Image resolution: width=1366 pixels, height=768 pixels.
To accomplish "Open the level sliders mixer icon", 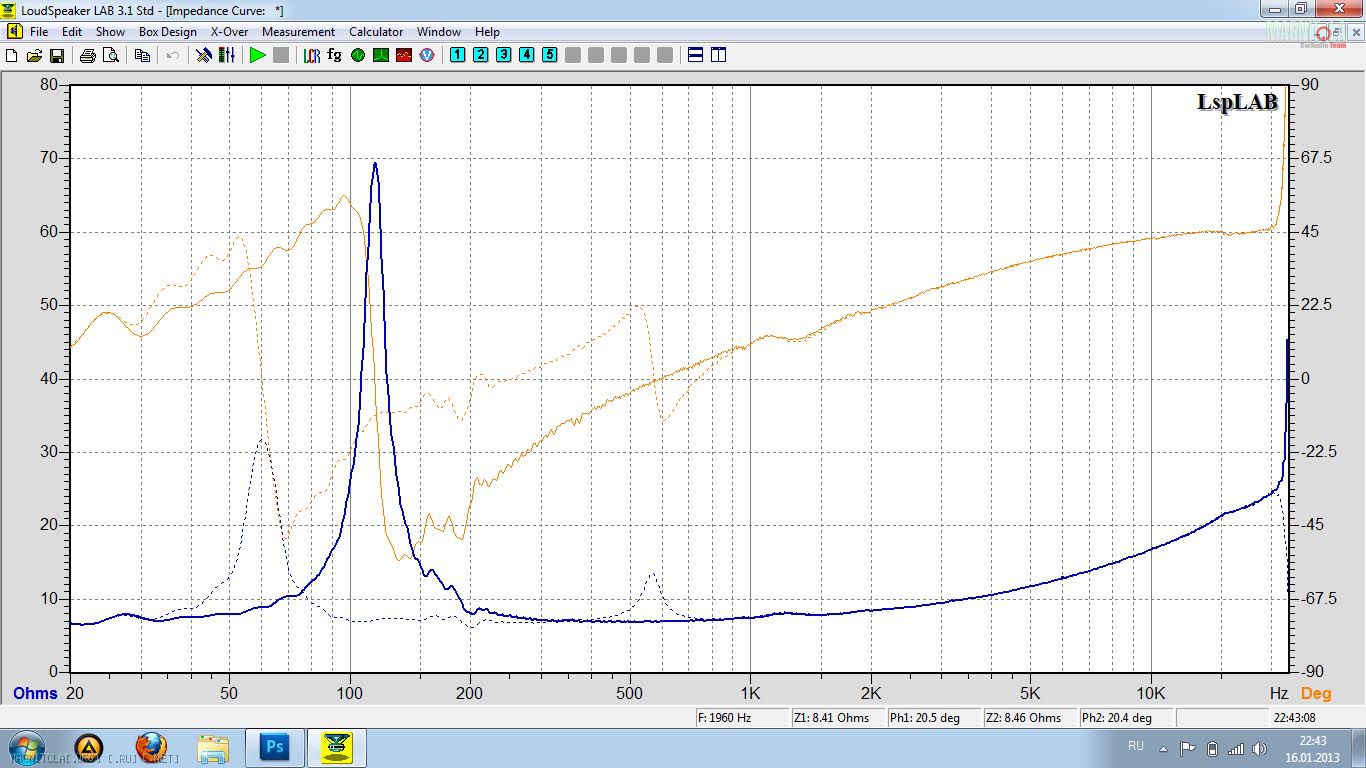I will 227,55.
